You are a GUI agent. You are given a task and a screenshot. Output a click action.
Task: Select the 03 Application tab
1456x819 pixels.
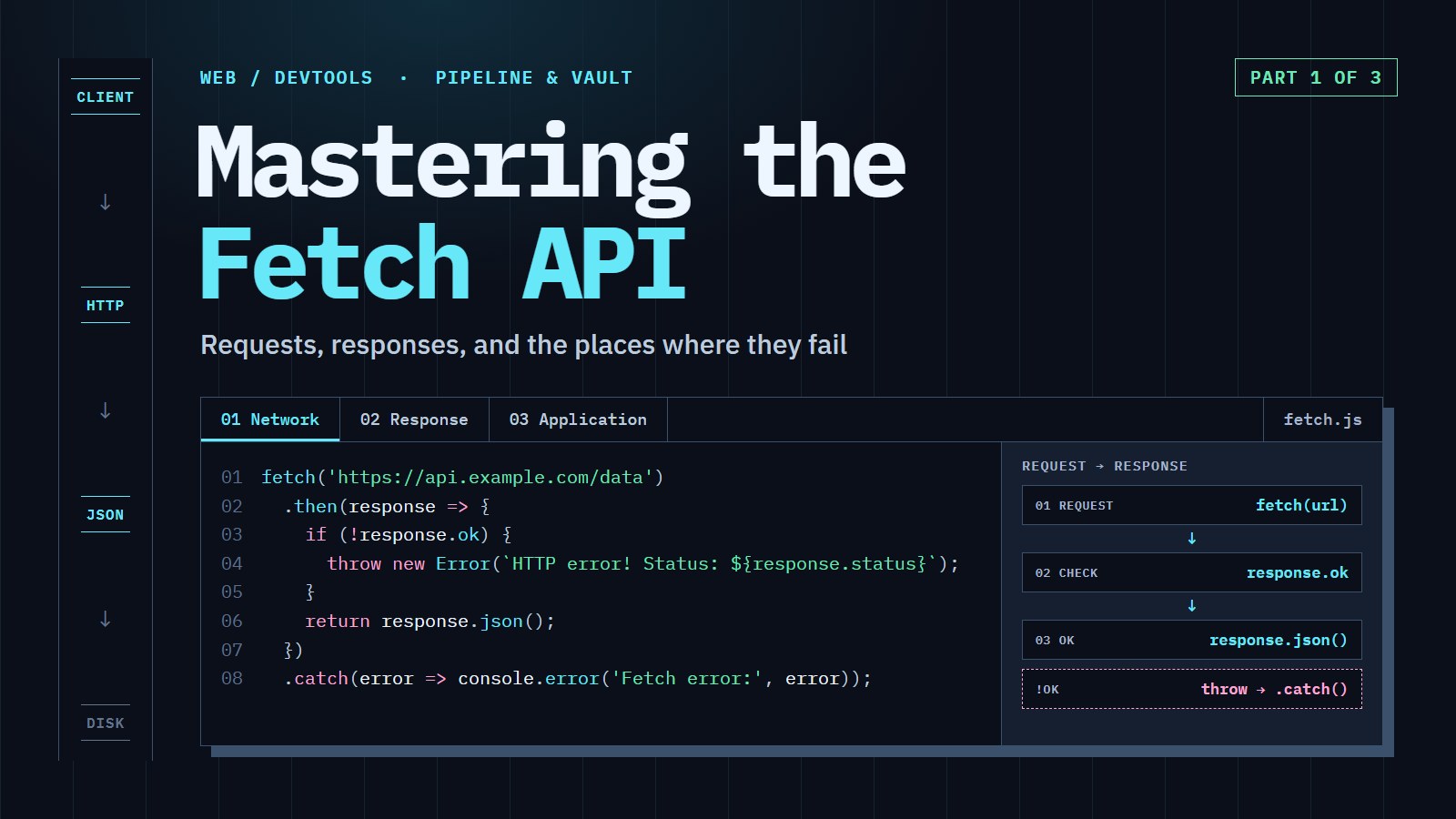[x=578, y=420]
